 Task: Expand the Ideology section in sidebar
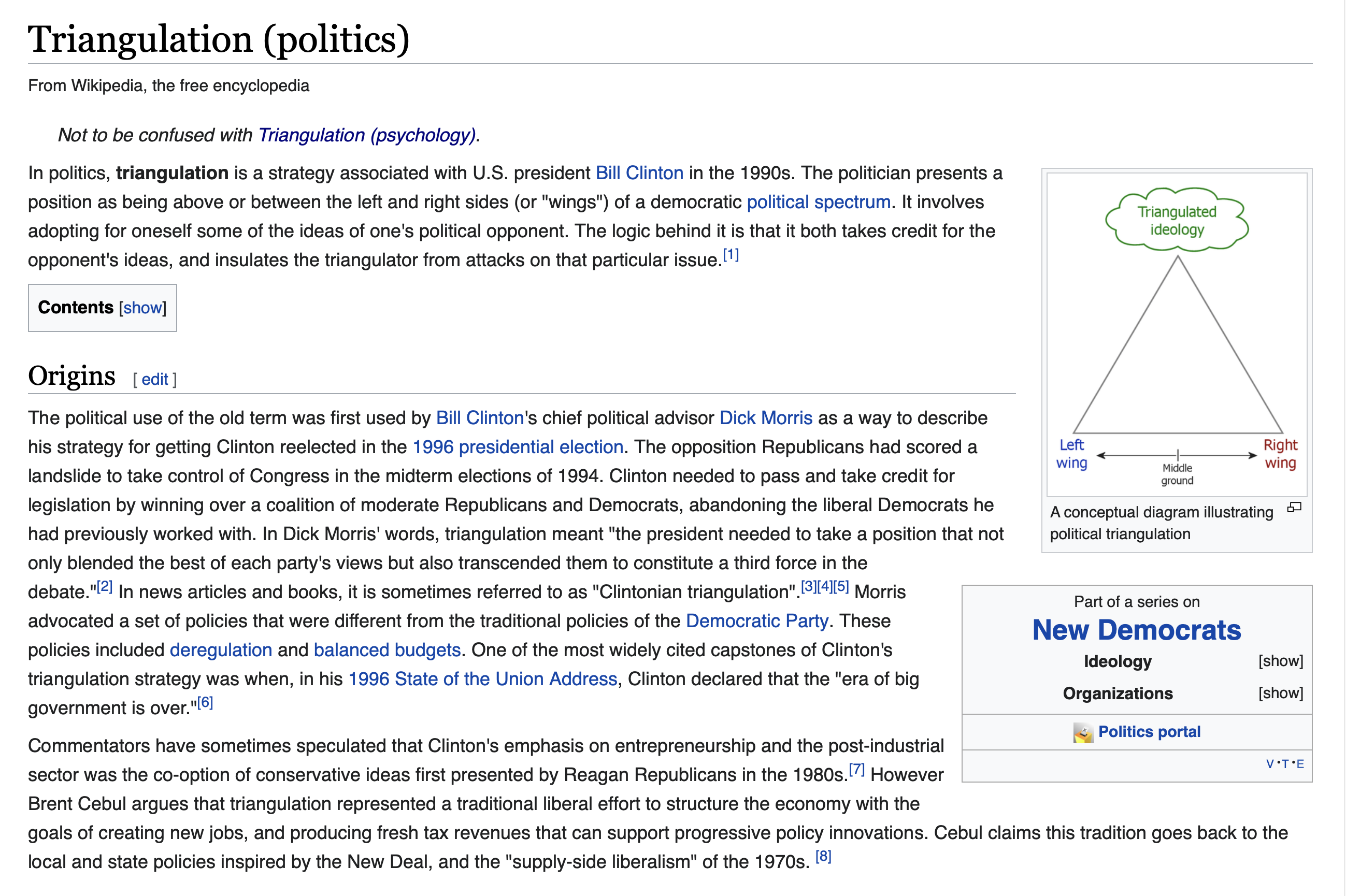(1280, 661)
